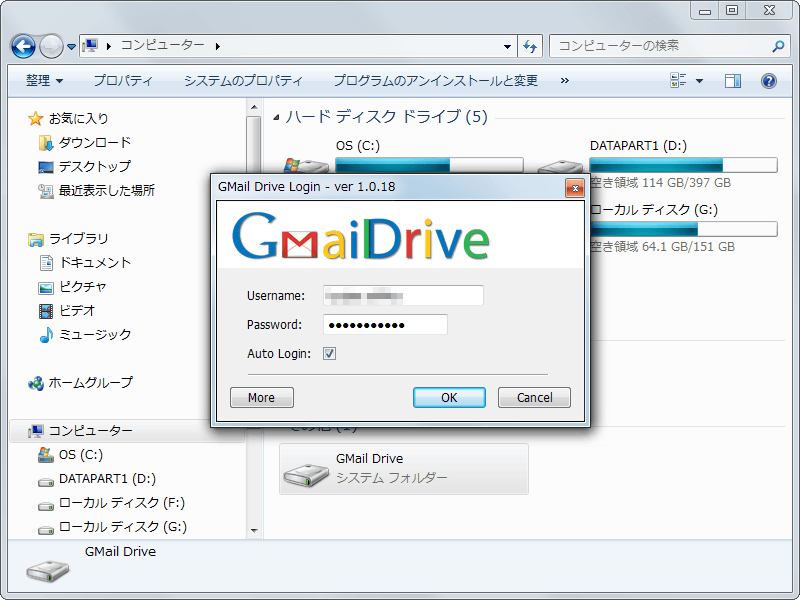Select ホームグループ in the navigation pane

click(90, 382)
